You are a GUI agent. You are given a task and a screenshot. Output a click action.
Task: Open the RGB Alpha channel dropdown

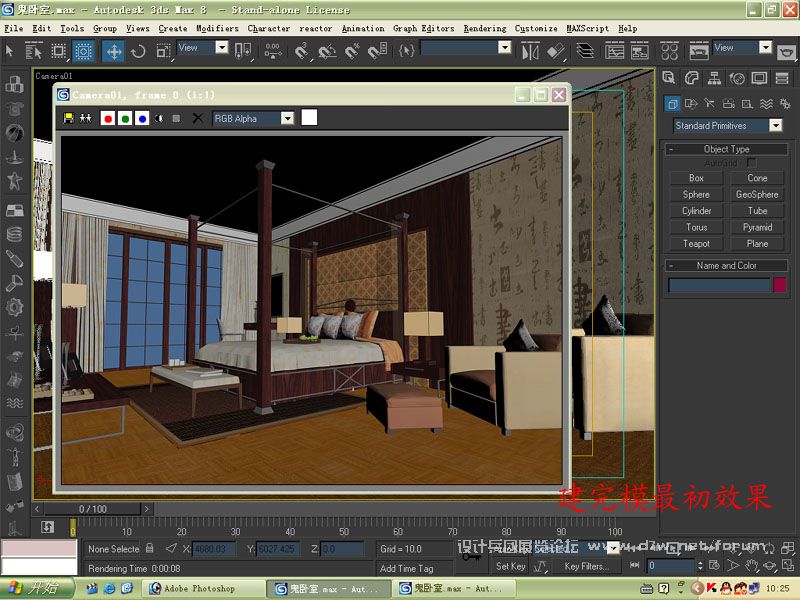pos(287,118)
